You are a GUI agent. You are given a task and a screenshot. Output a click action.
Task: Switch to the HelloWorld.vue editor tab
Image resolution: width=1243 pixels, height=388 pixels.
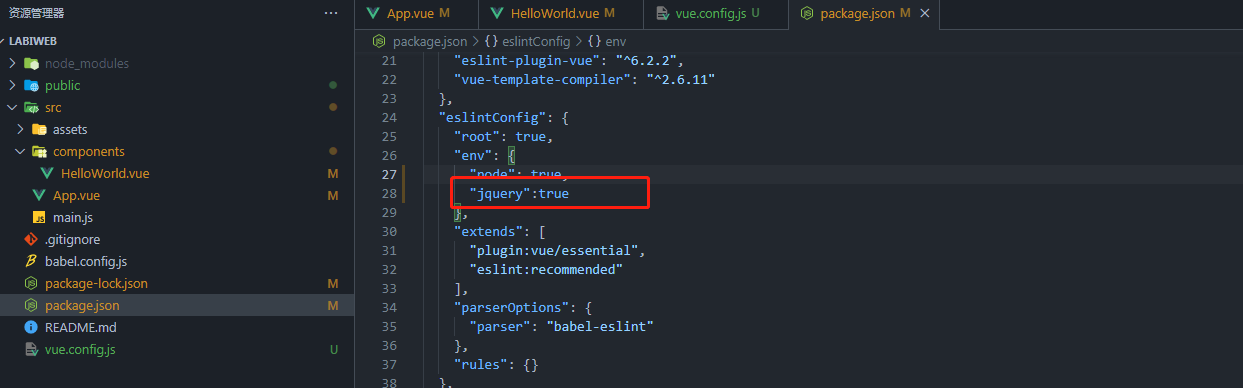click(559, 13)
